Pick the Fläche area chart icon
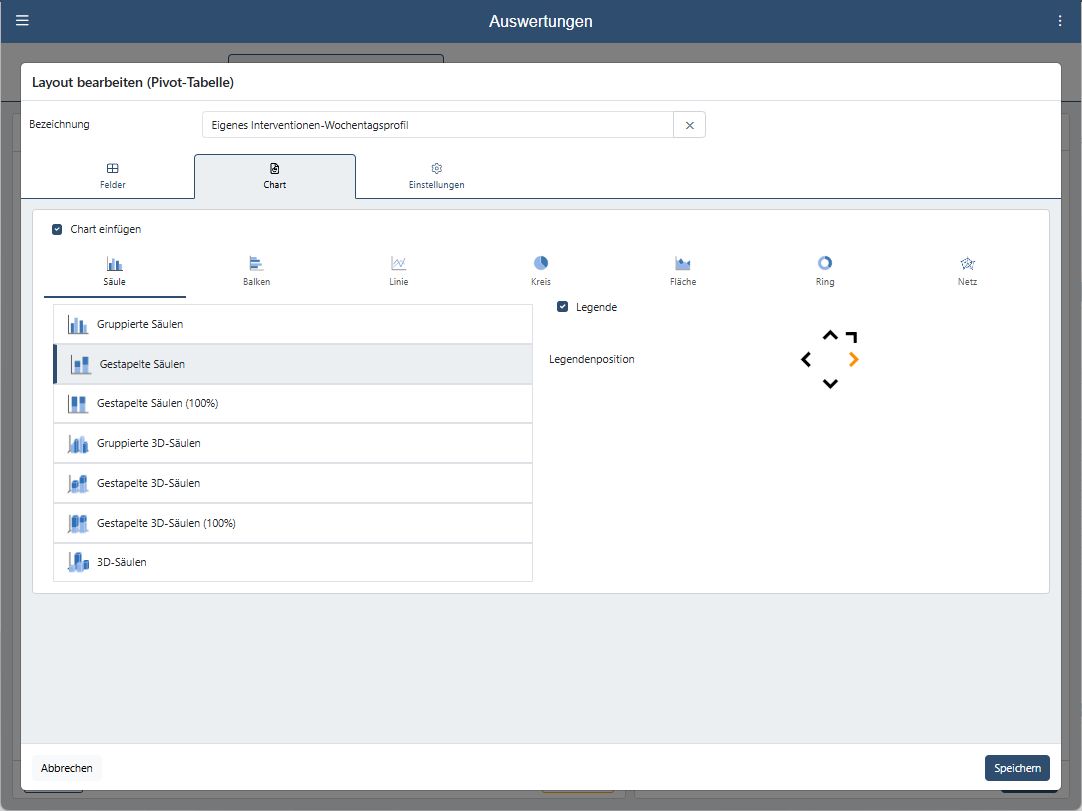Image resolution: width=1082 pixels, height=811 pixels. pyautogui.click(x=683, y=264)
